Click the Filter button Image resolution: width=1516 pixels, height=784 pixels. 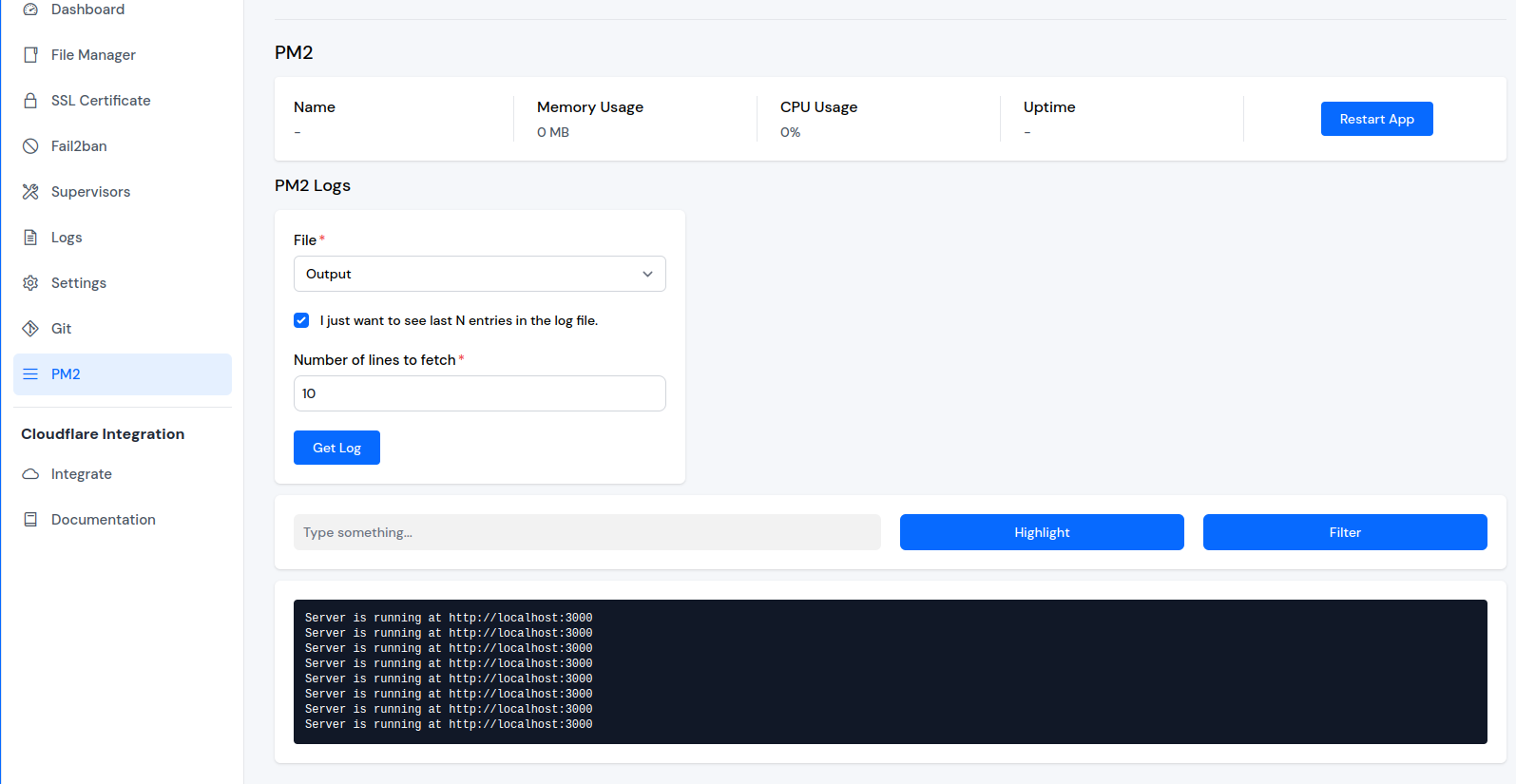[1345, 532]
